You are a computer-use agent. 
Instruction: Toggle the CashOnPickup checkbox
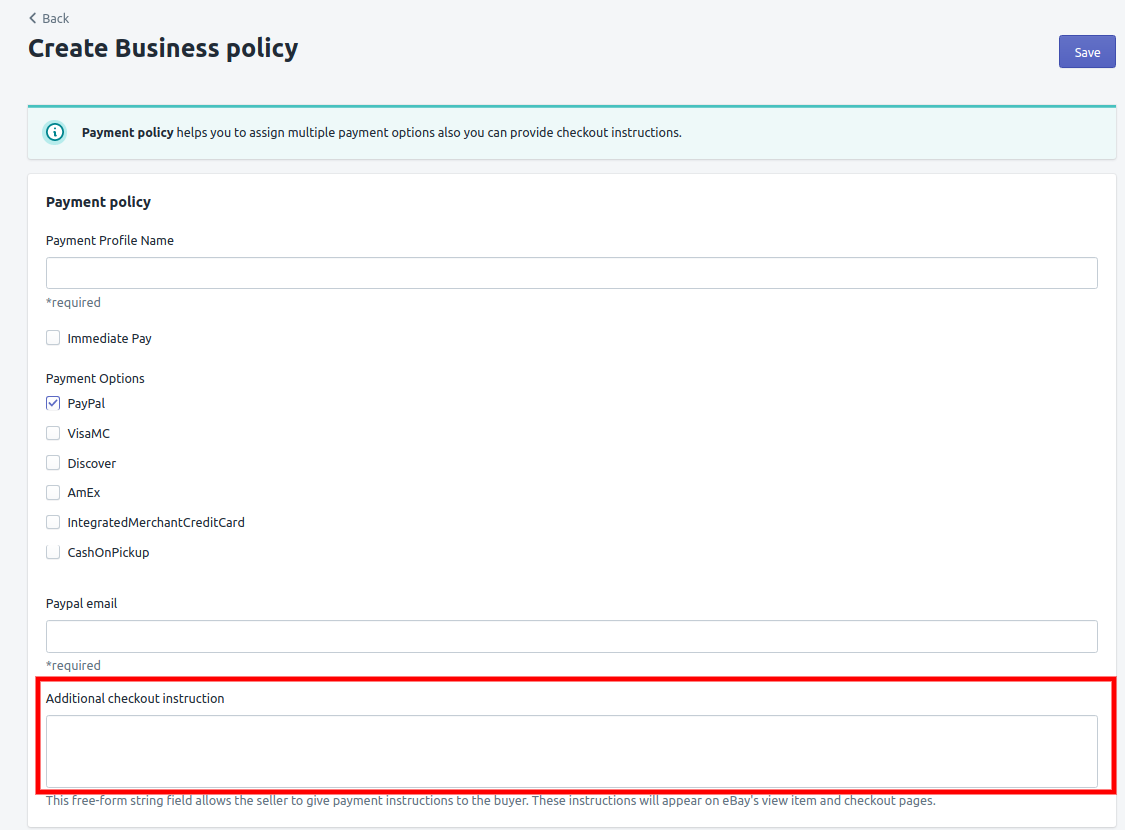point(53,552)
